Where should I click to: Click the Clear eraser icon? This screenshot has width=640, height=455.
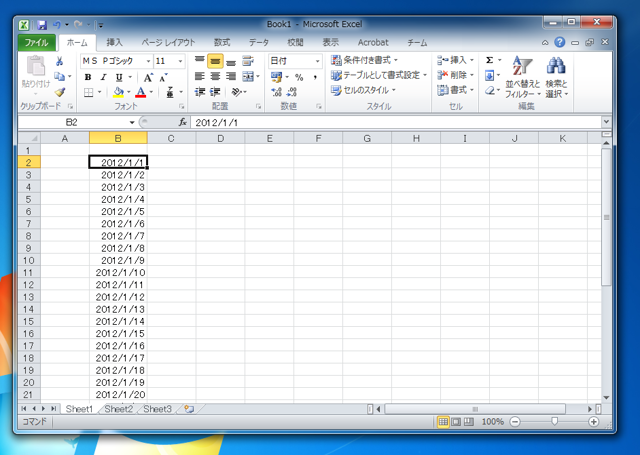pyautogui.click(x=489, y=91)
